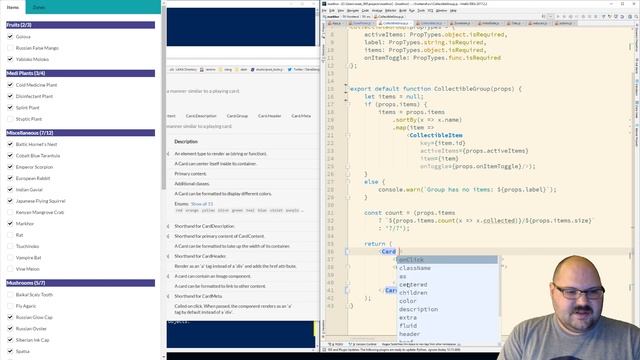The width and height of the screenshot is (640, 360).
Task: Open the CardGroup docs tab
Action: coord(237,116)
